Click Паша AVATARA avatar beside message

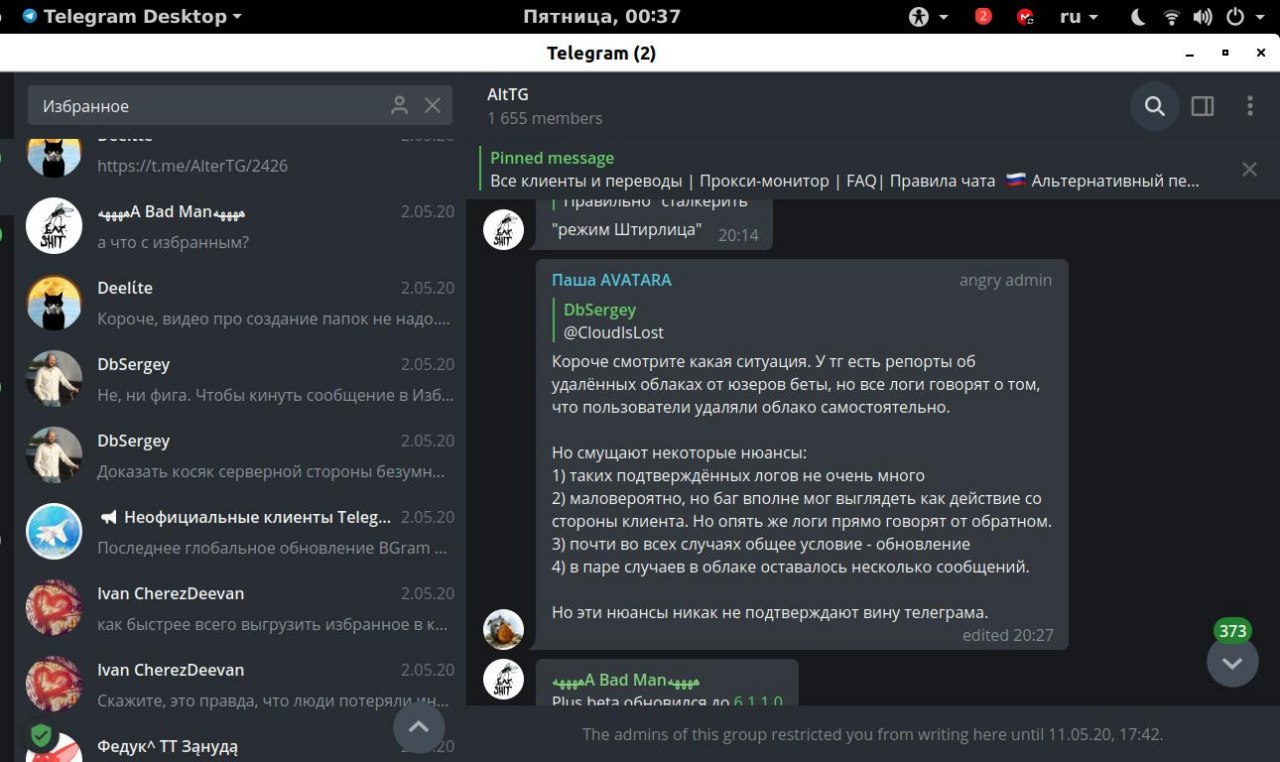(504, 629)
